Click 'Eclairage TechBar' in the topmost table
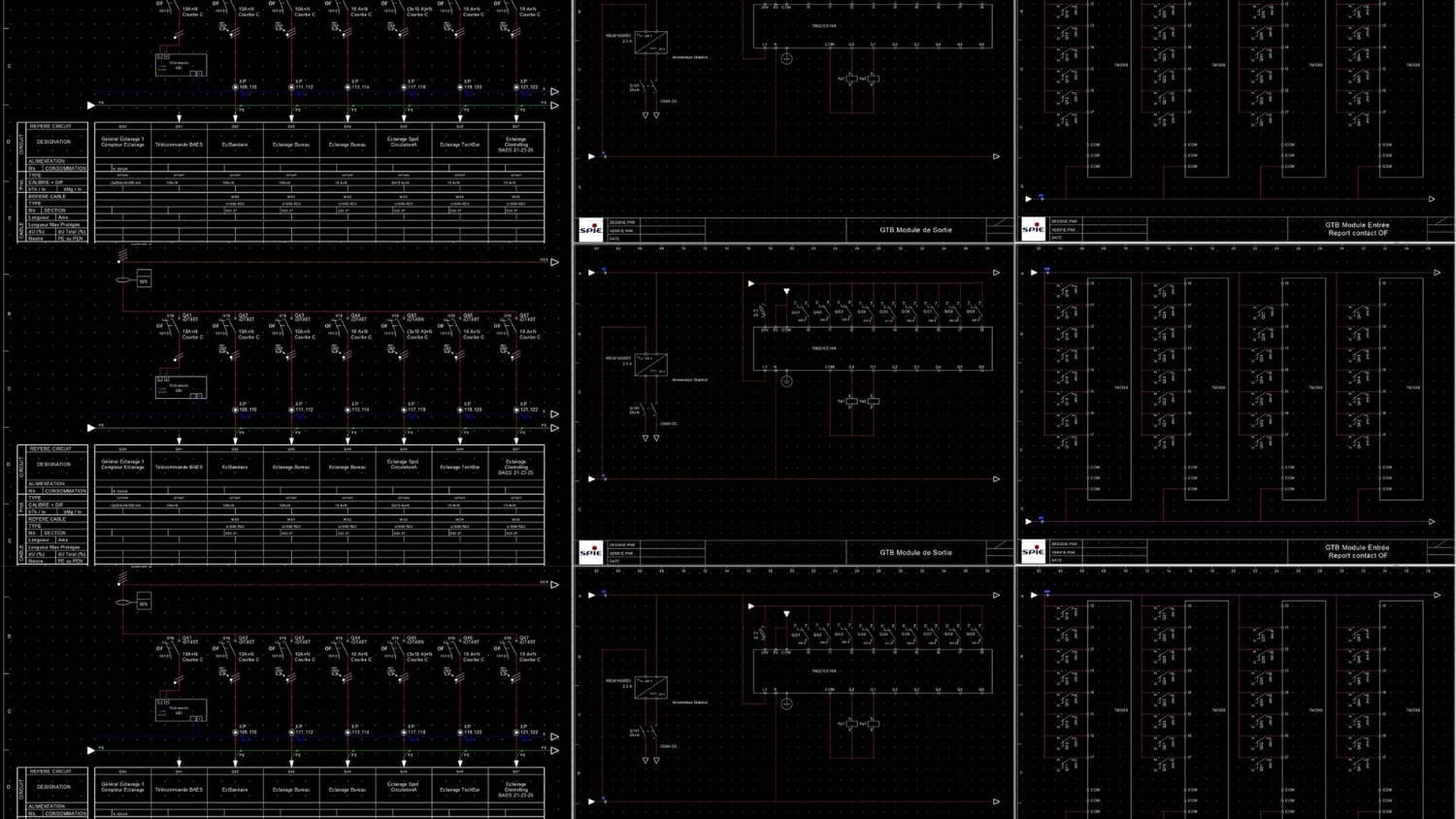Screen dimensions: 1456x819 pos(460,144)
